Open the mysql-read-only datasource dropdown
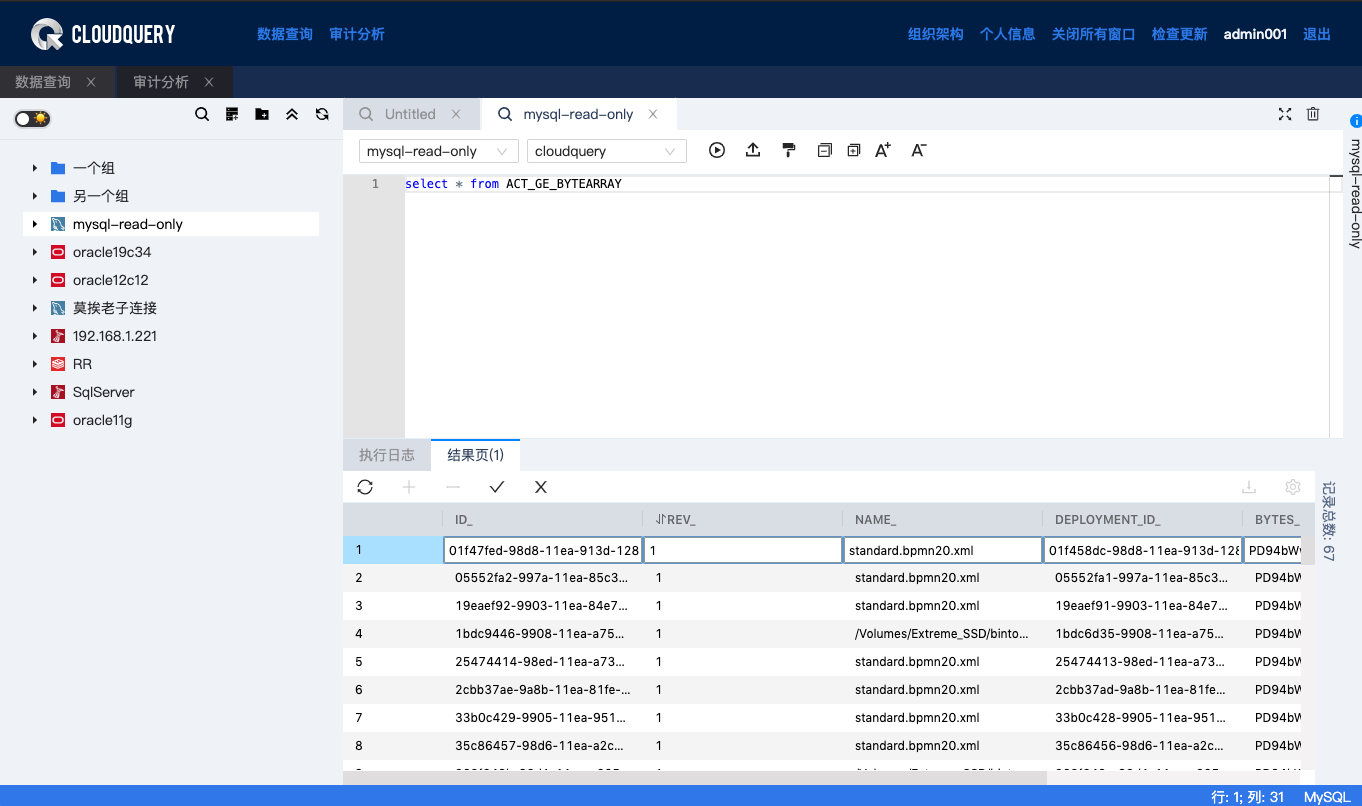 pyautogui.click(x=437, y=151)
